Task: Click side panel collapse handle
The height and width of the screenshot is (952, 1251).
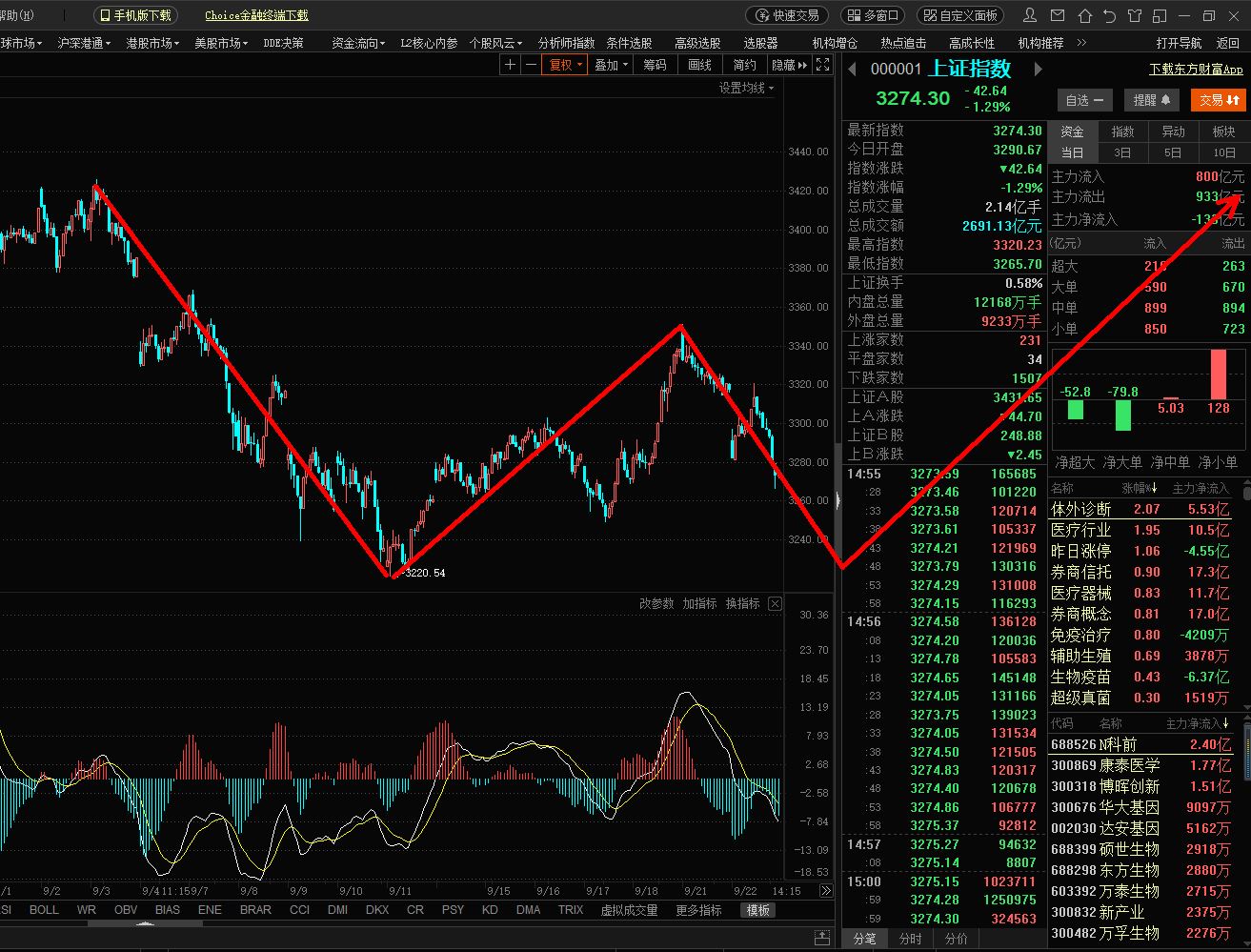Action: [x=837, y=498]
